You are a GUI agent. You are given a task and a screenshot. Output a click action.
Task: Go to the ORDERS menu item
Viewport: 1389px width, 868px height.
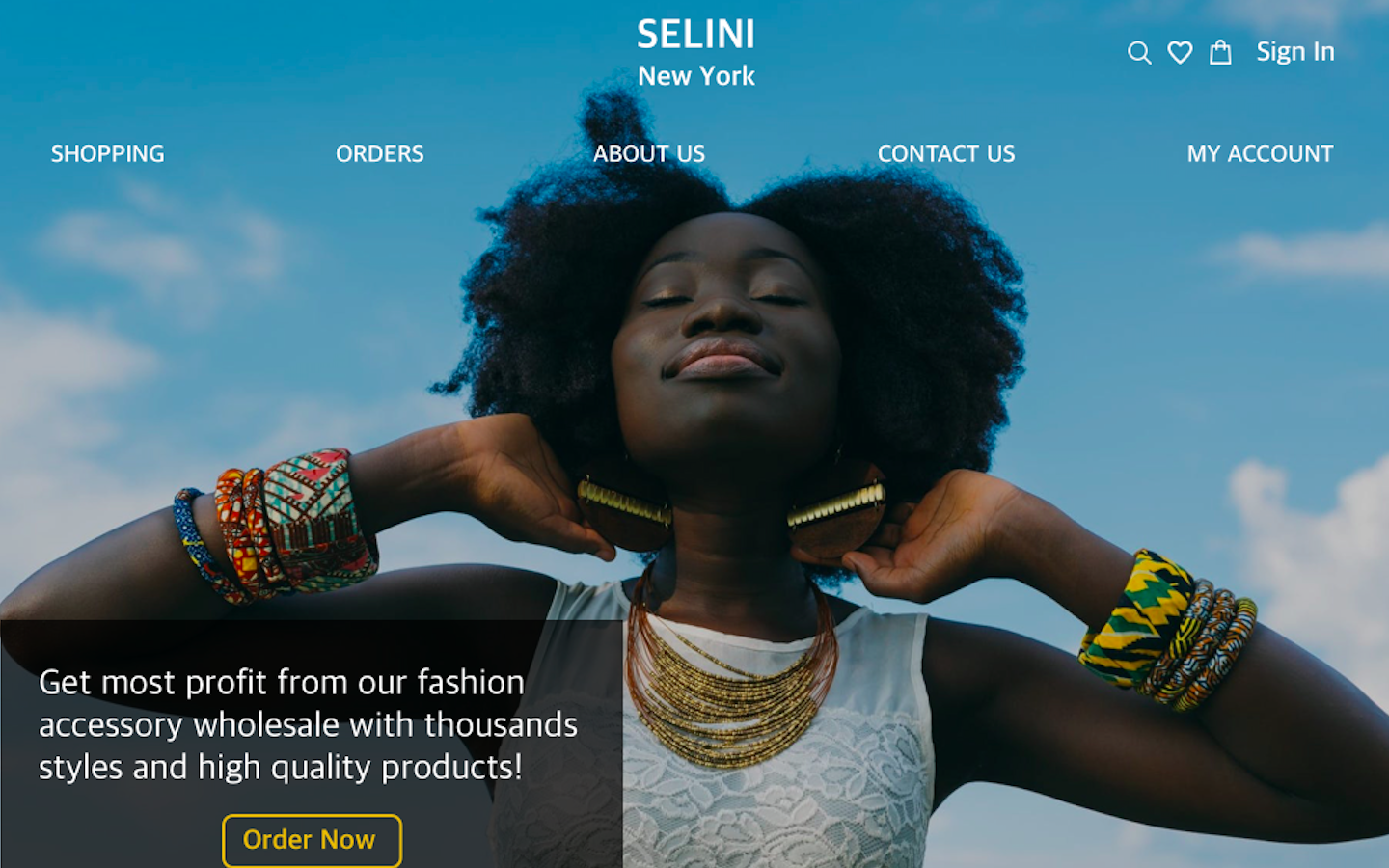tap(379, 153)
